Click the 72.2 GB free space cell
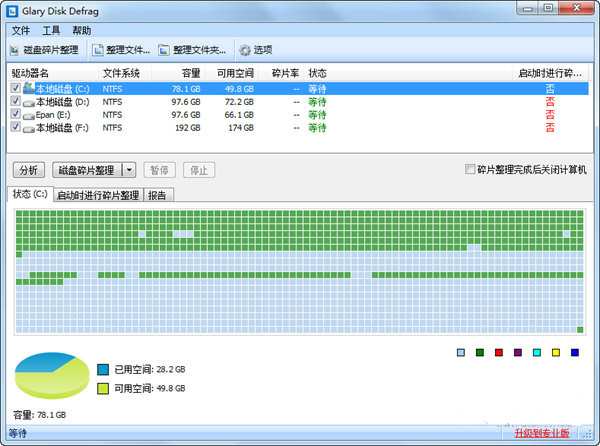The height and width of the screenshot is (446, 600). coord(239,102)
